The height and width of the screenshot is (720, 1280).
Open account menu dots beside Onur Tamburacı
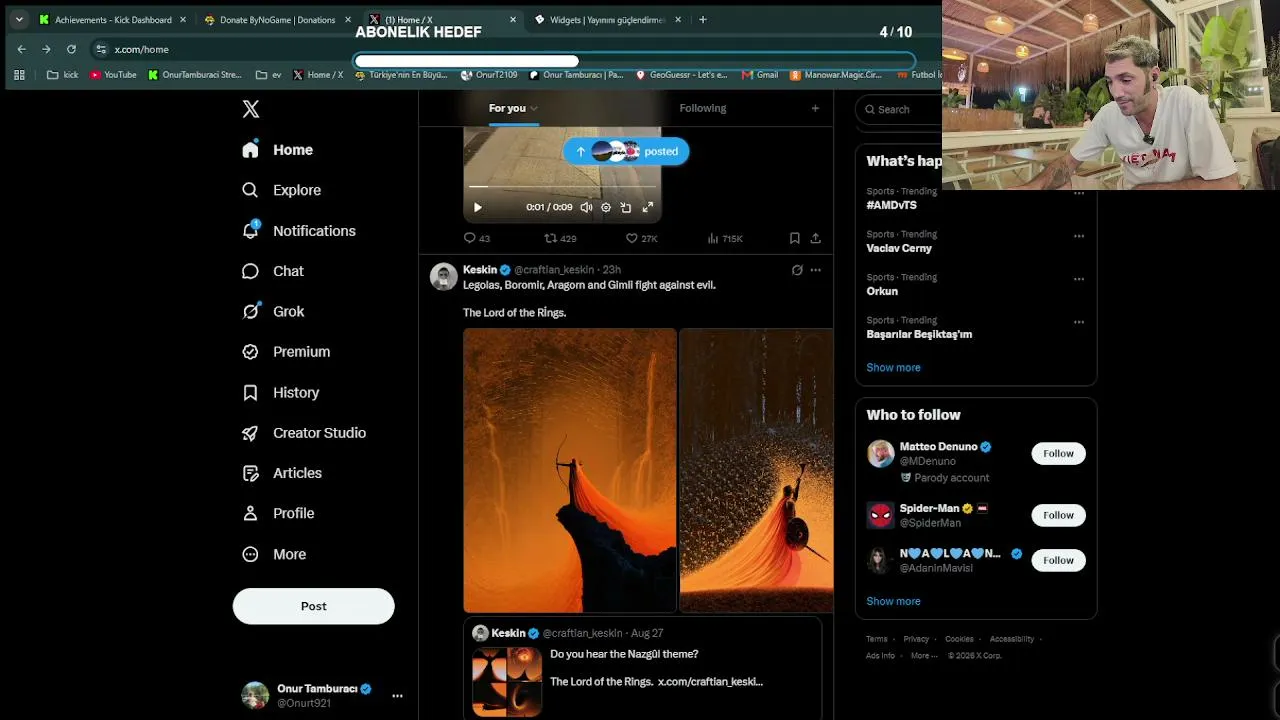(397, 696)
